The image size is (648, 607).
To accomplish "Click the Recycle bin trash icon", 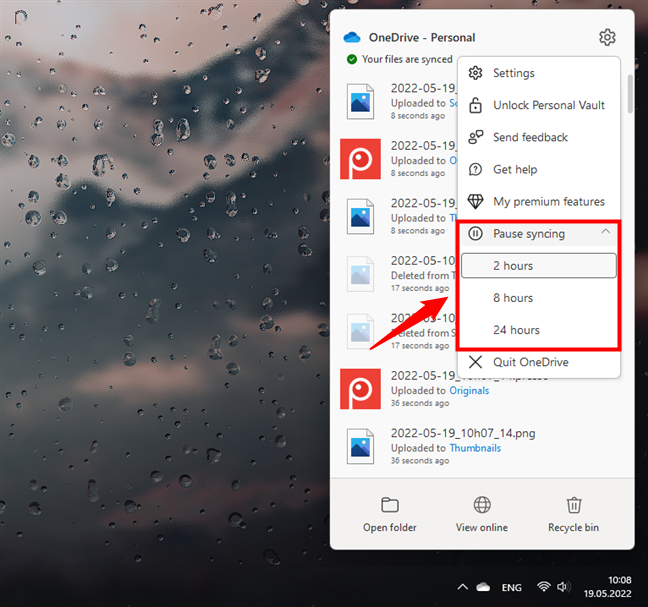I will (x=574, y=505).
